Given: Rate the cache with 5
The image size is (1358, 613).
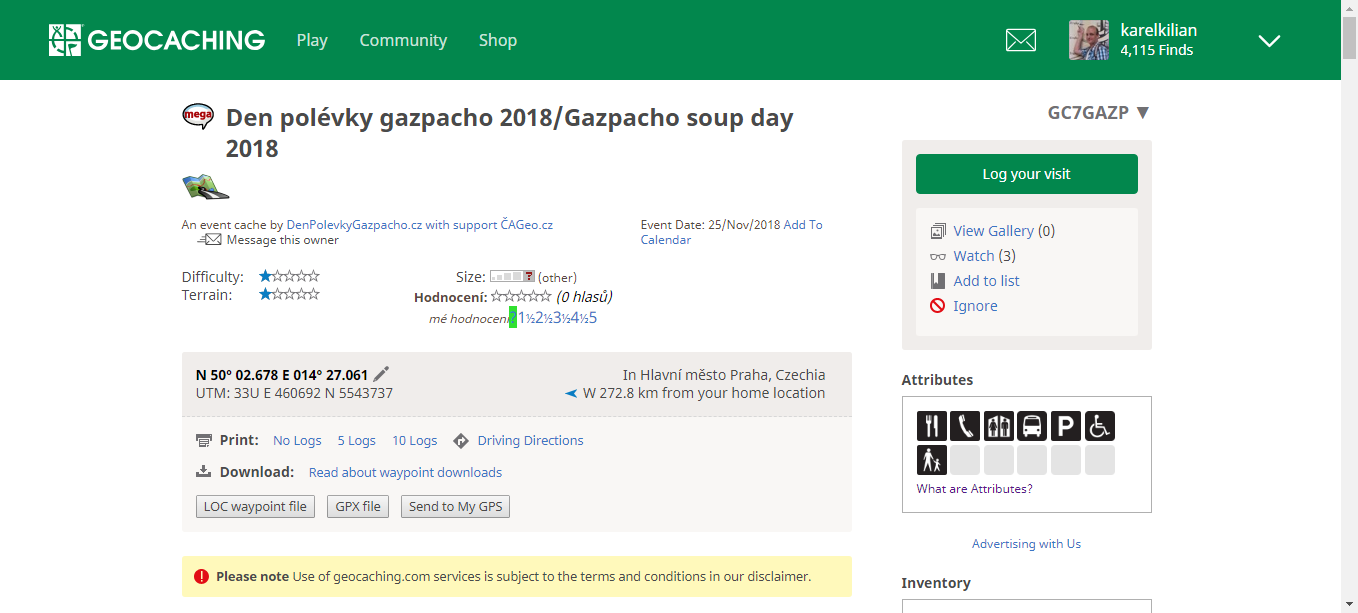Looking at the screenshot, I should tap(593, 318).
